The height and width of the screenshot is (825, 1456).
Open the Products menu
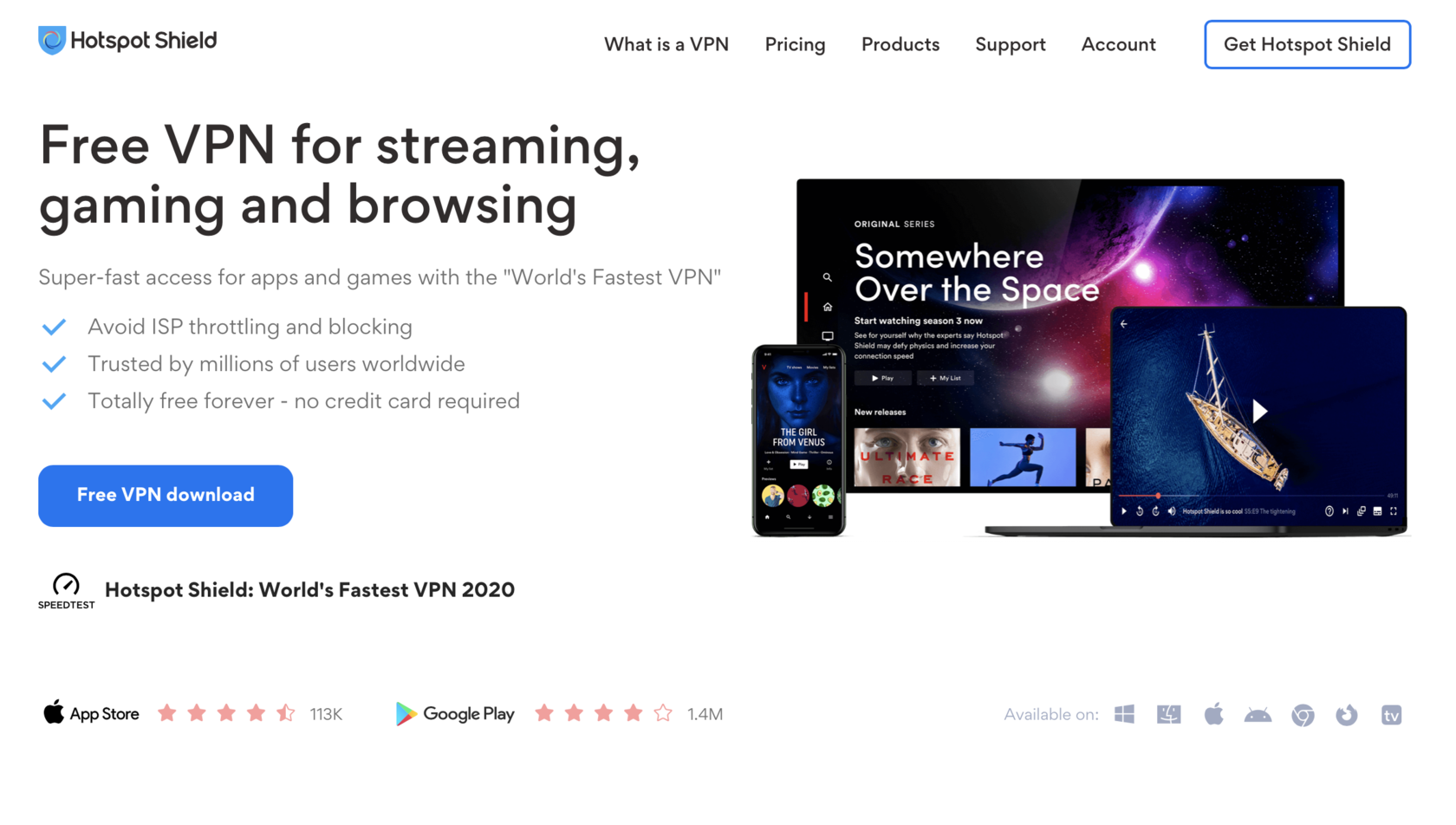[x=900, y=44]
